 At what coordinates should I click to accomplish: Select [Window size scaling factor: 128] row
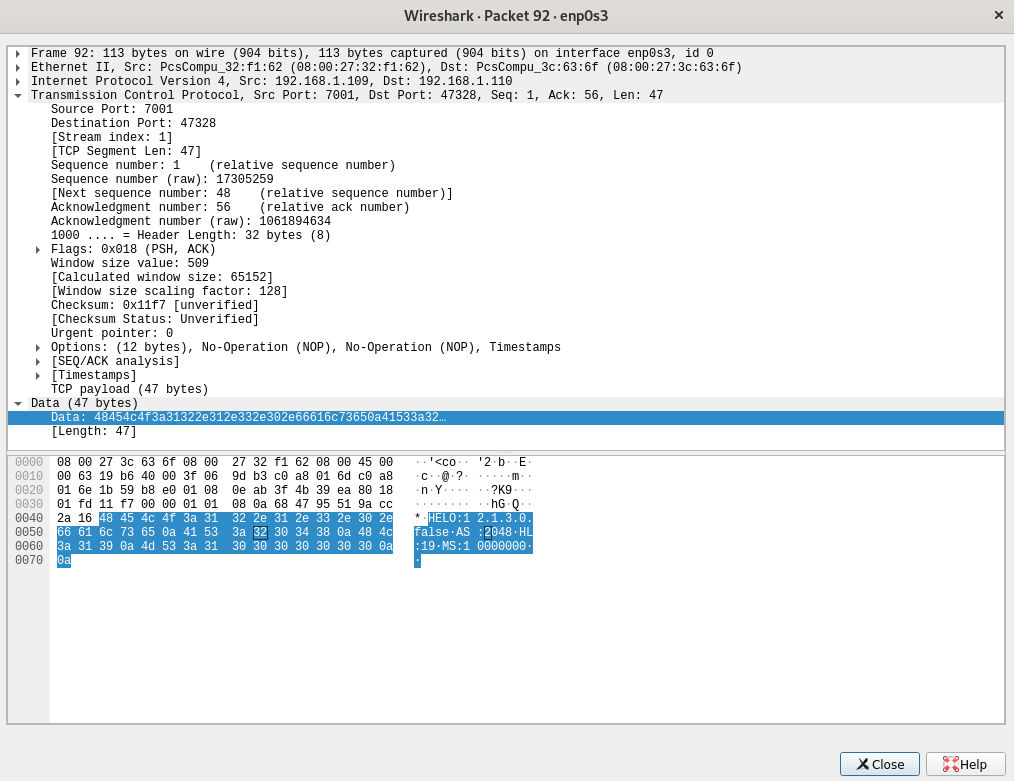click(x=506, y=292)
